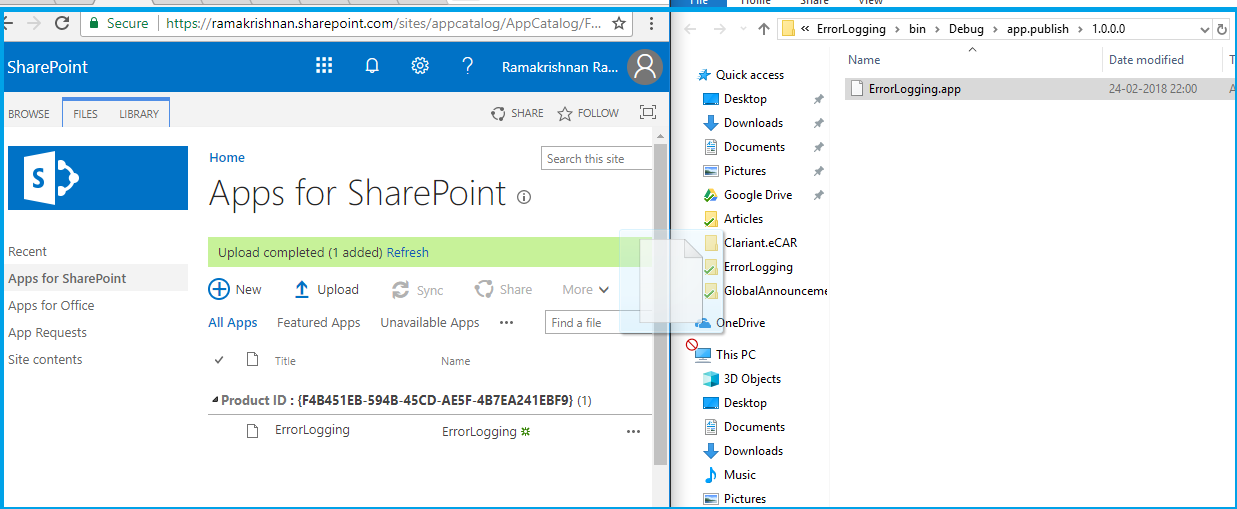Unpin Desktop from Quick access
Image resolution: width=1237 pixels, height=509 pixels.
pyautogui.click(x=818, y=99)
